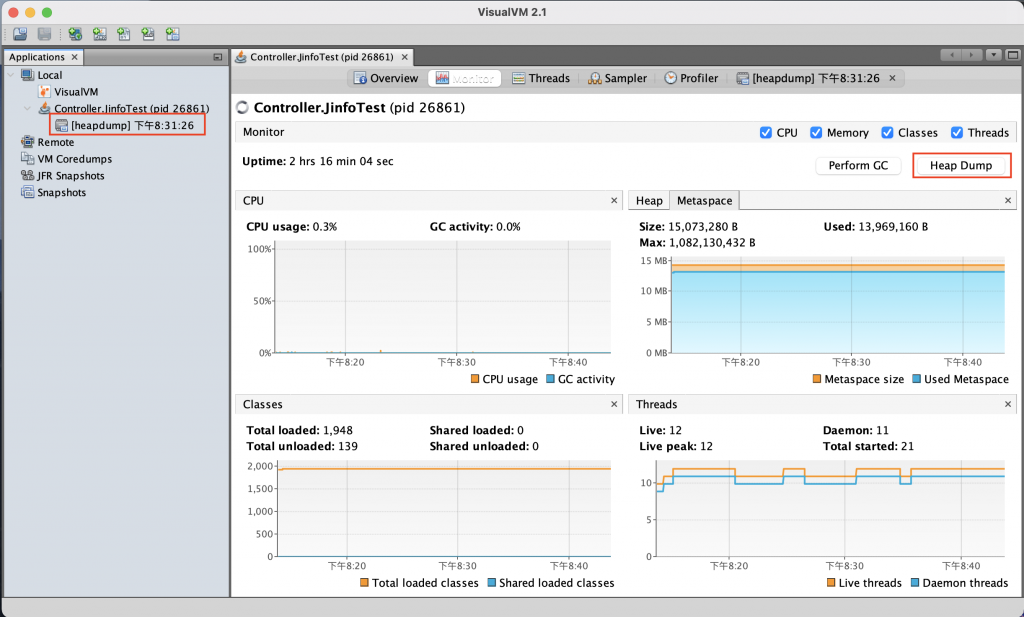Click the Add VM Coredump toolbar icon

pyautogui.click(x=123, y=34)
